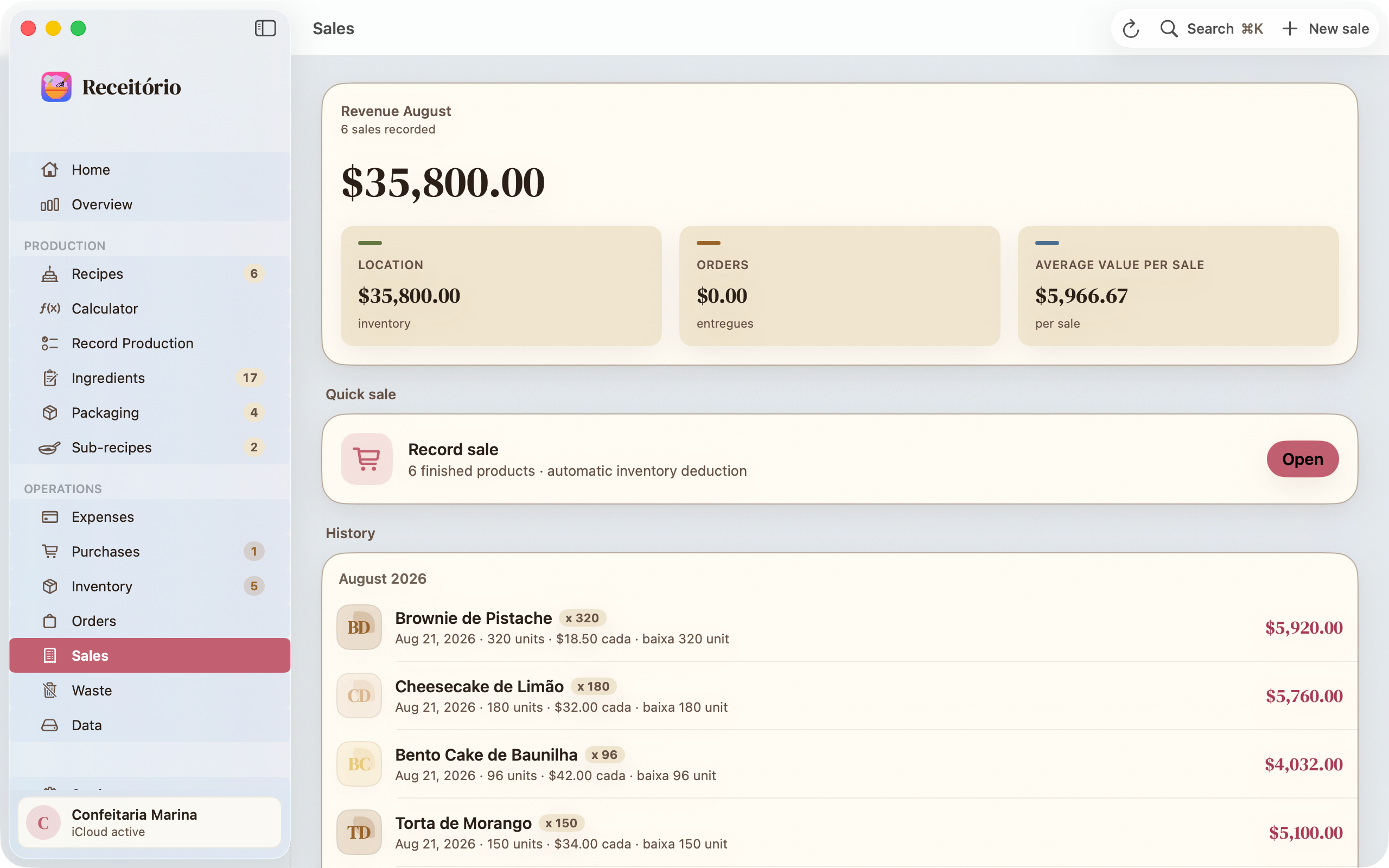Select Inventory in sidebar
Screen dimensions: 1389x868
(x=150, y=586)
